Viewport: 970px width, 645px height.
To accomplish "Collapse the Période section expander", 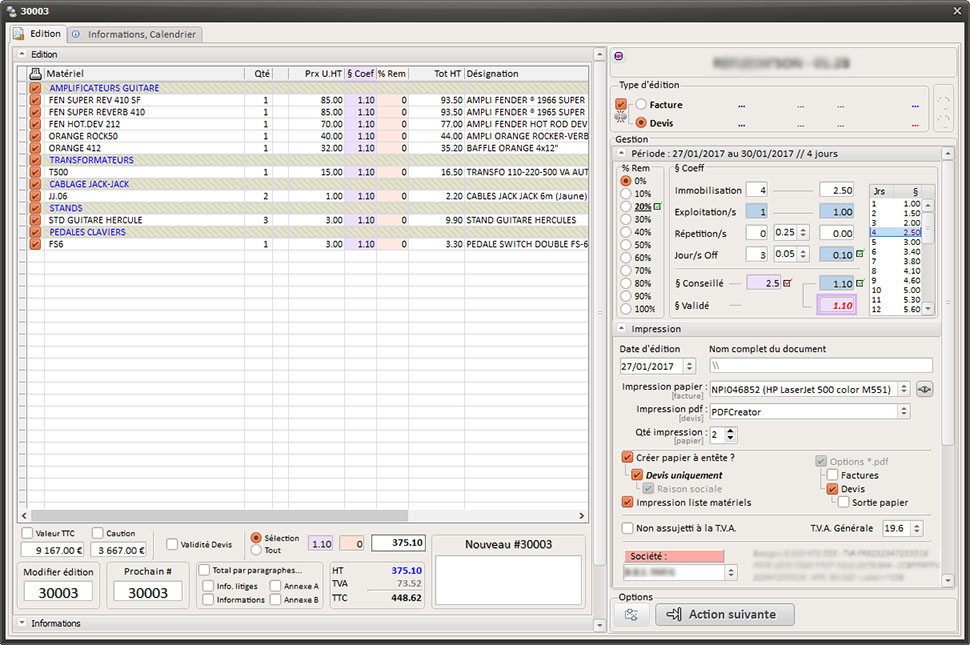I will pyautogui.click(x=621, y=153).
